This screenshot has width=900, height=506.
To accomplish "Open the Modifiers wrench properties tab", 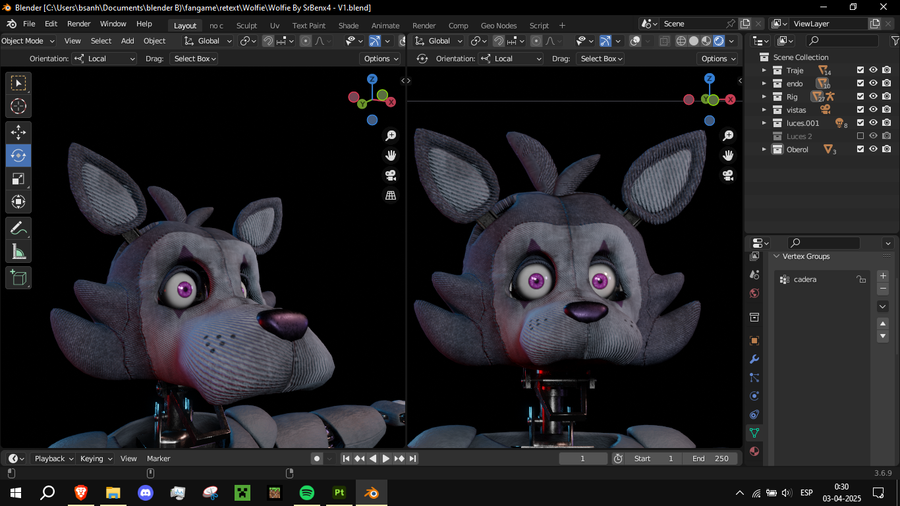I will pyautogui.click(x=755, y=359).
